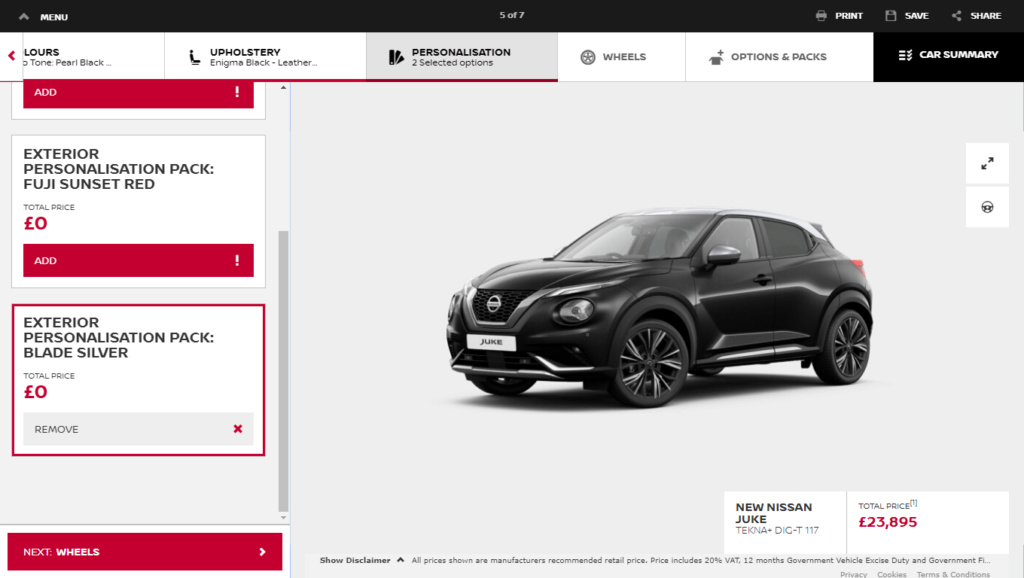Open the Upholstery tab
This screenshot has width=1024, height=578.
click(x=265, y=57)
